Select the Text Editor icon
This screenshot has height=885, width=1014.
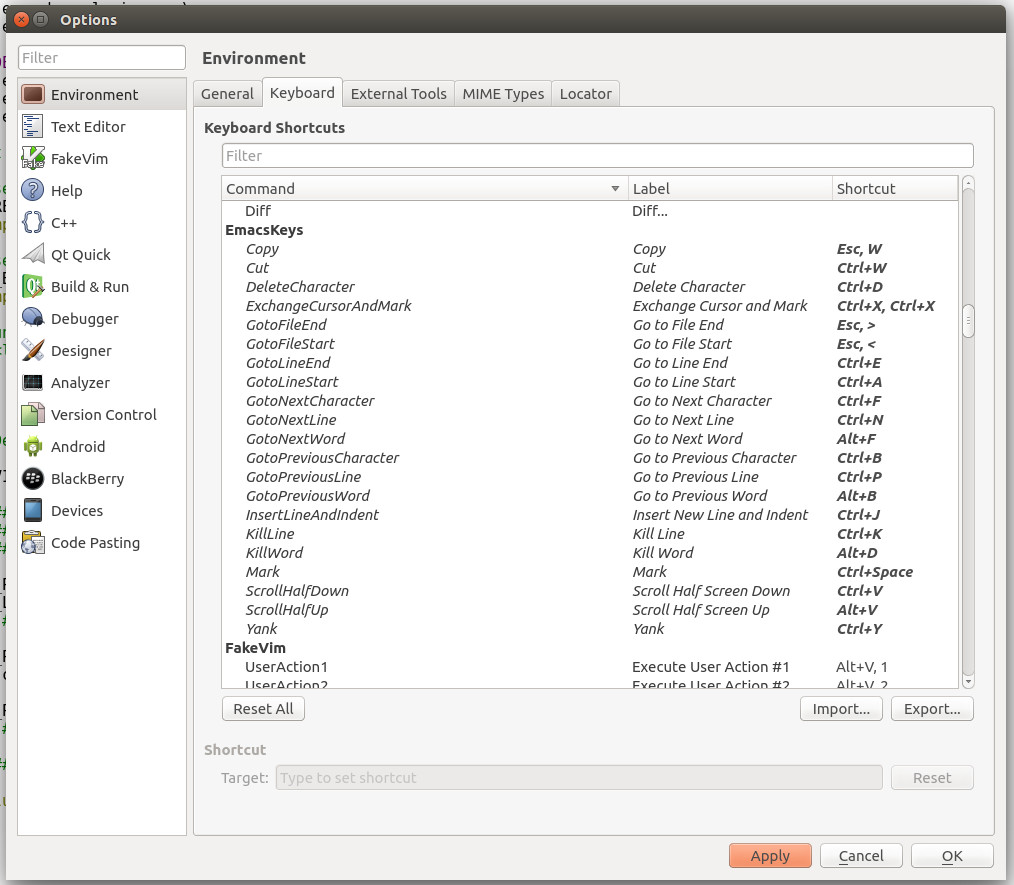coord(33,127)
